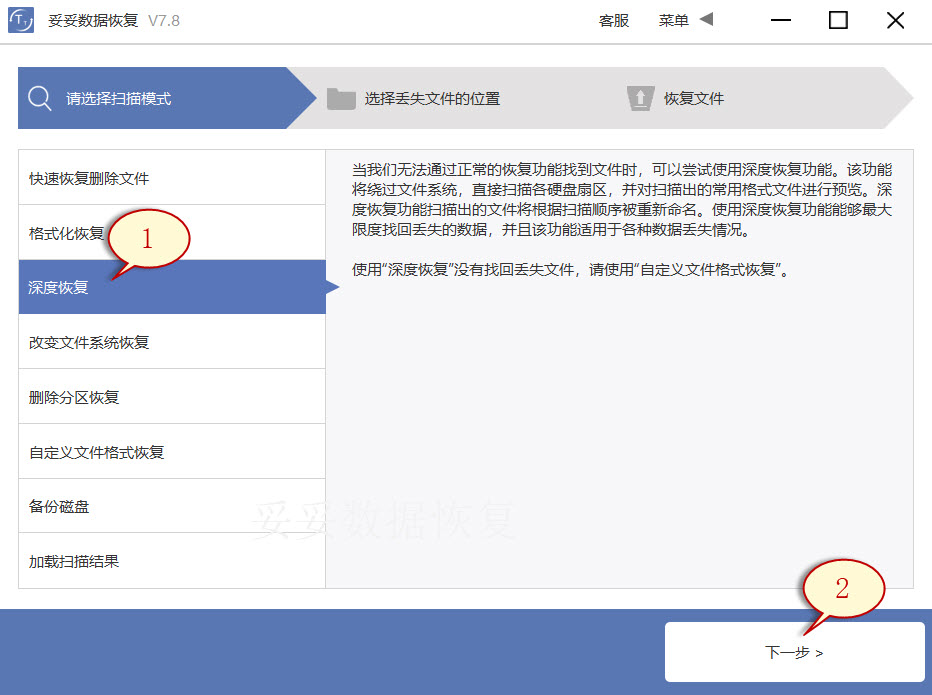The image size is (932, 695).
Task: Select 快速恢复删除文件 mode
Action: 172,178
